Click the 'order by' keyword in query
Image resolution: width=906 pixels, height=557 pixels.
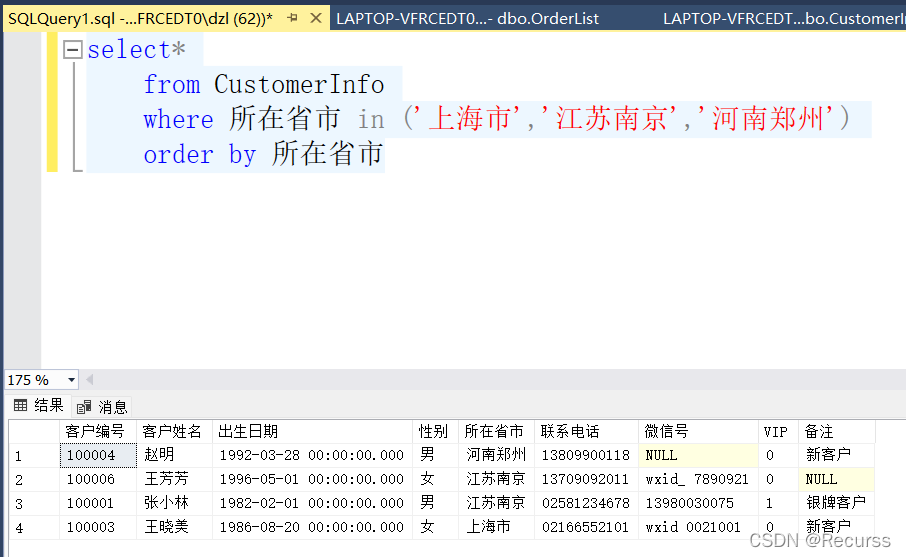tap(200, 155)
